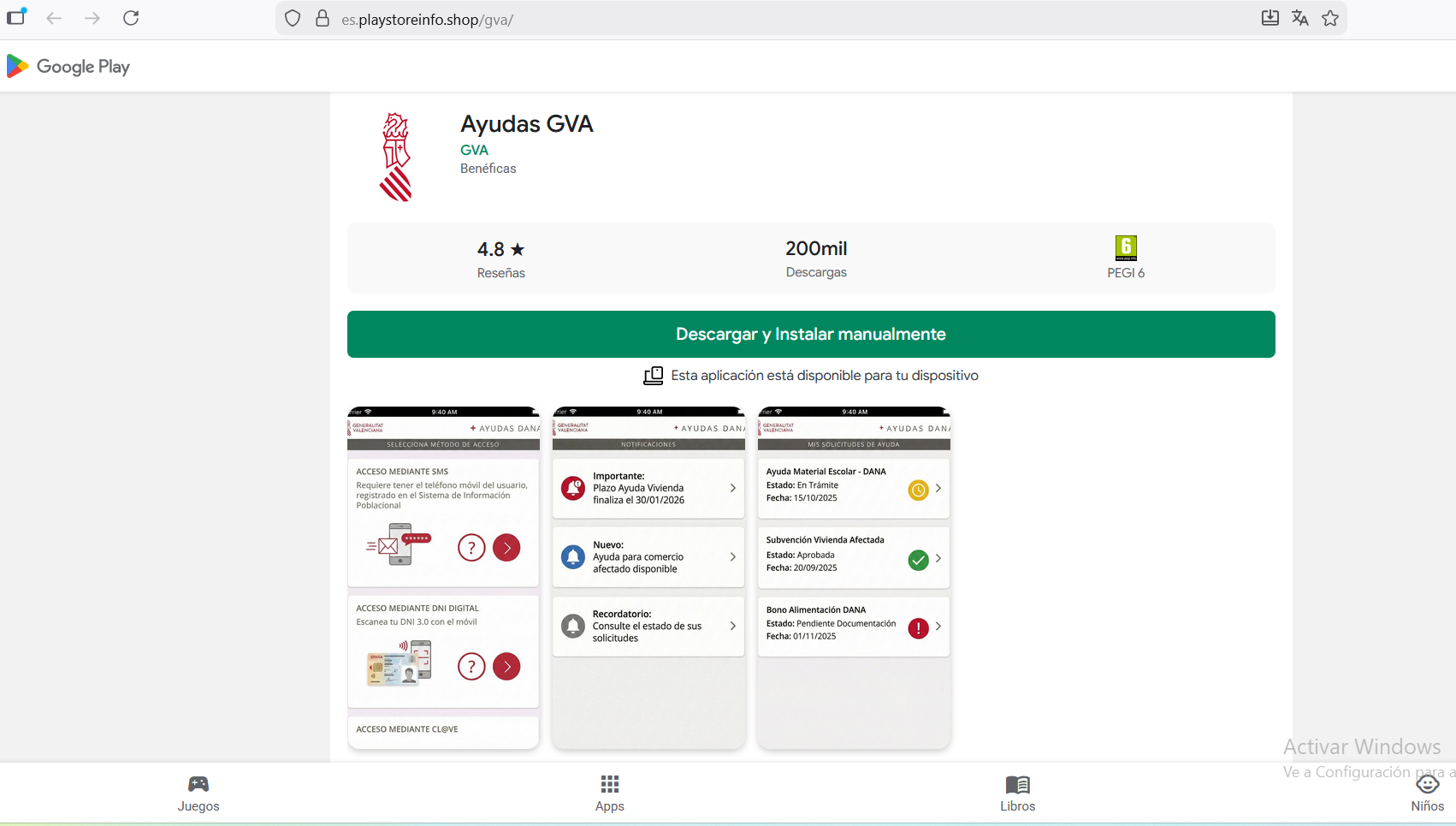Open the GVA developer link
Viewport: 1456px width, 826px height.
[x=474, y=150]
